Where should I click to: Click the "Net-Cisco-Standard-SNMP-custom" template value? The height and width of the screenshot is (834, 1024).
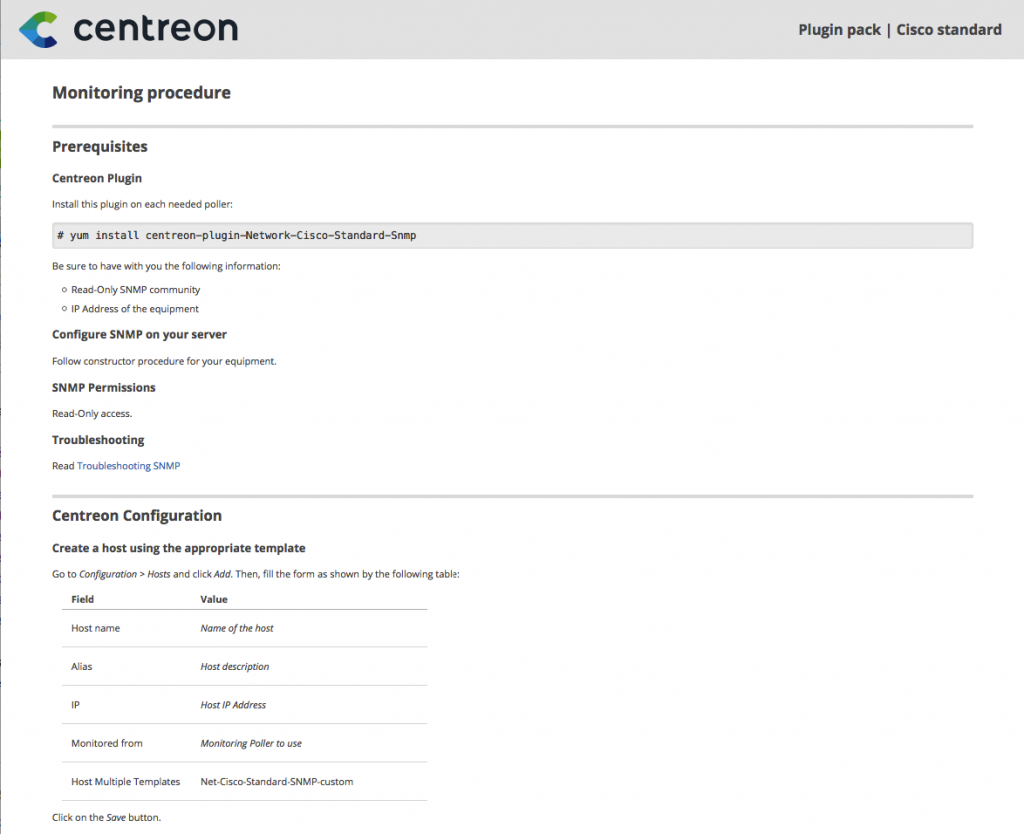[x=277, y=782]
